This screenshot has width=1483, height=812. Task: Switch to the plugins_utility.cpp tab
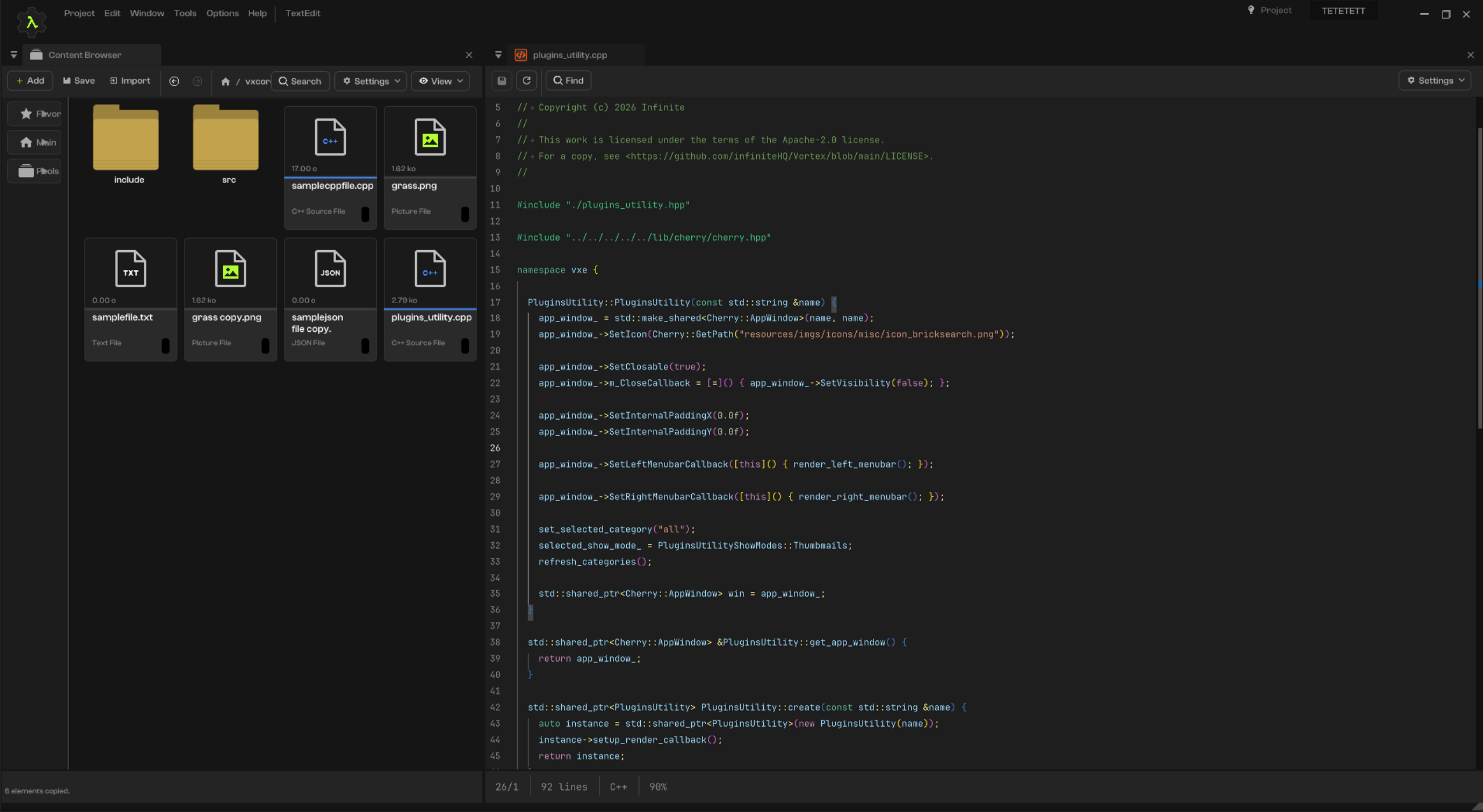coord(575,55)
